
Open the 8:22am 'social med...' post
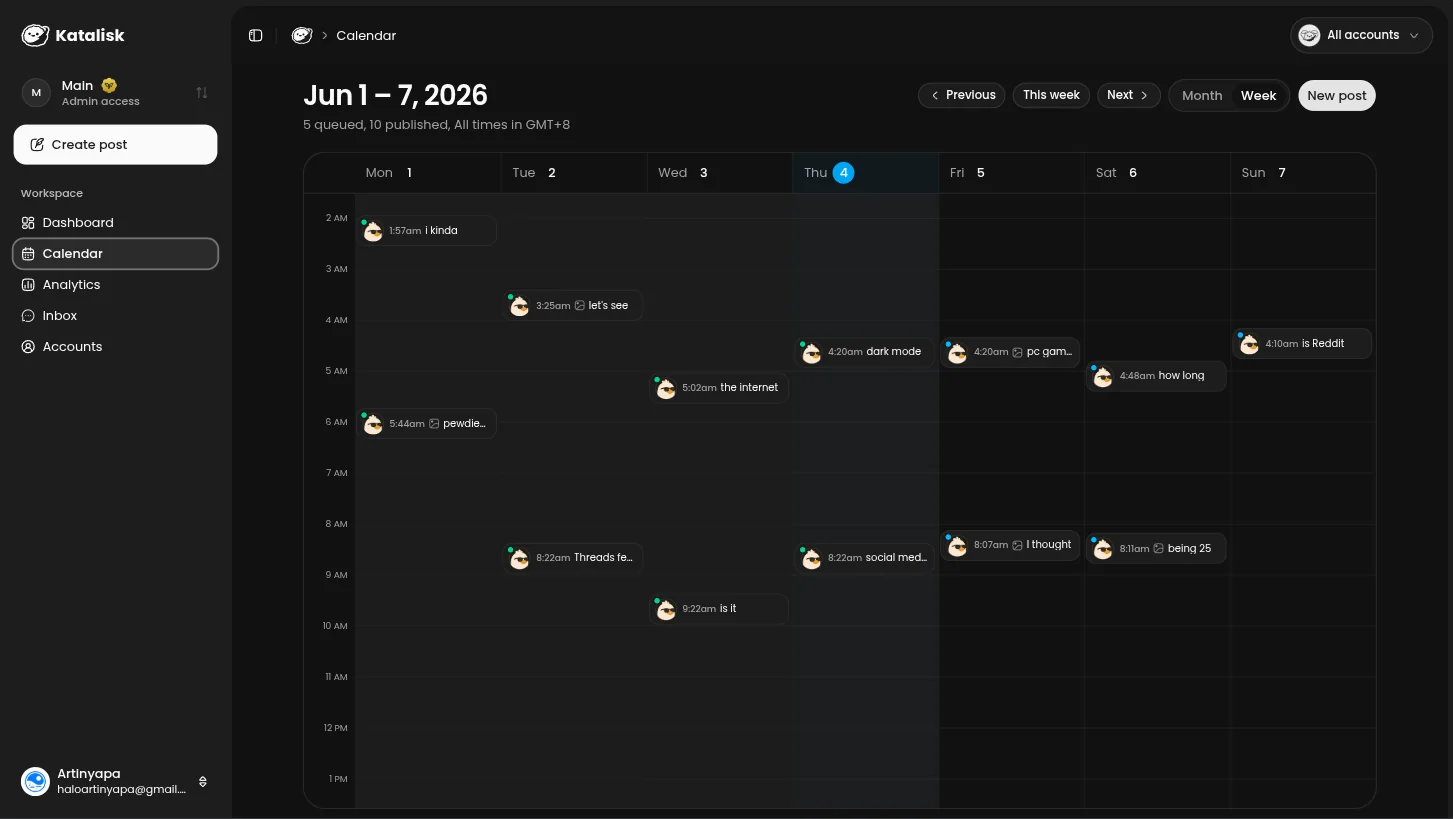pos(865,558)
